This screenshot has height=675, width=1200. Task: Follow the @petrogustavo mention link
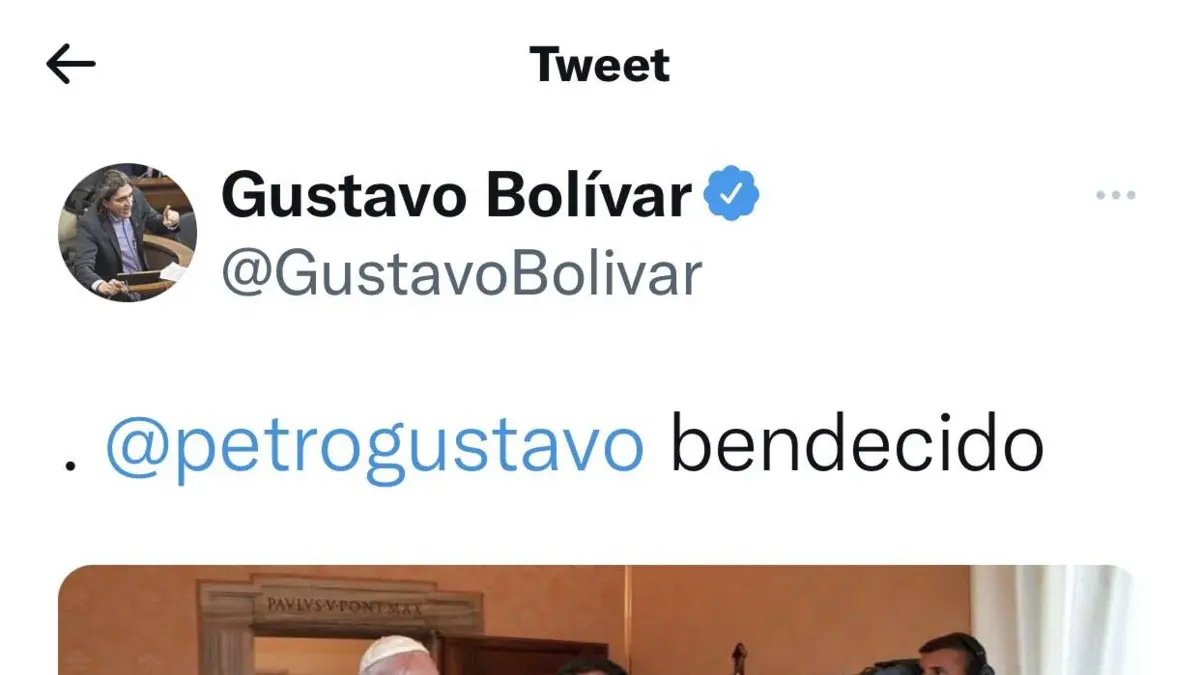(375, 445)
